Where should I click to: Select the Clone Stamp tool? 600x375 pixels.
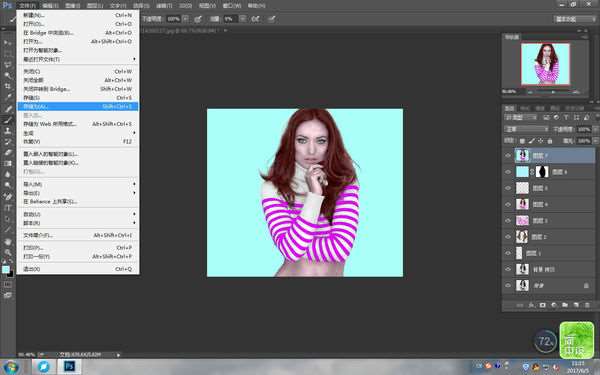click(8, 130)
